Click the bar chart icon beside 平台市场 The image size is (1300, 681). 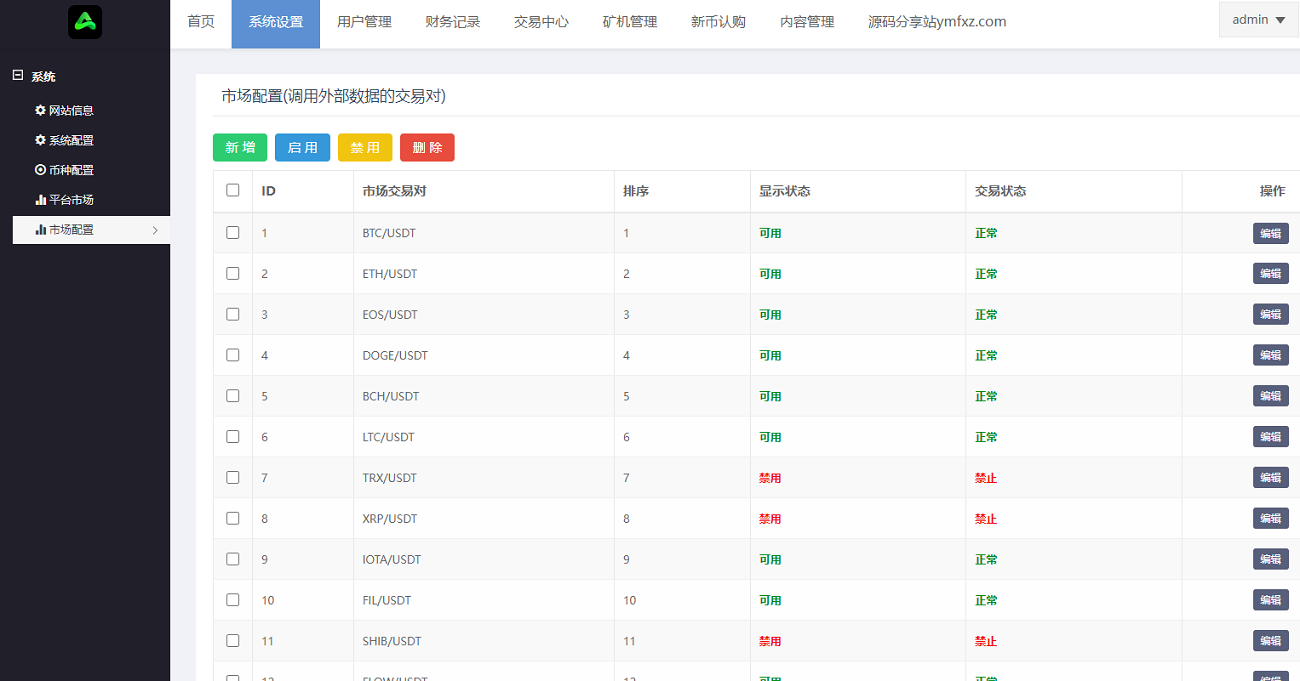click(40, 200)
